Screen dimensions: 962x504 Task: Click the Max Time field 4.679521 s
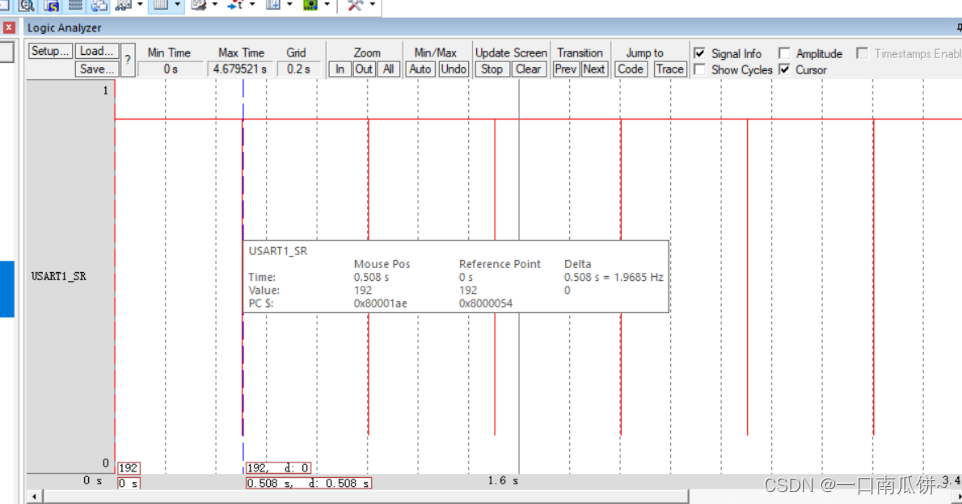point(240,69)
